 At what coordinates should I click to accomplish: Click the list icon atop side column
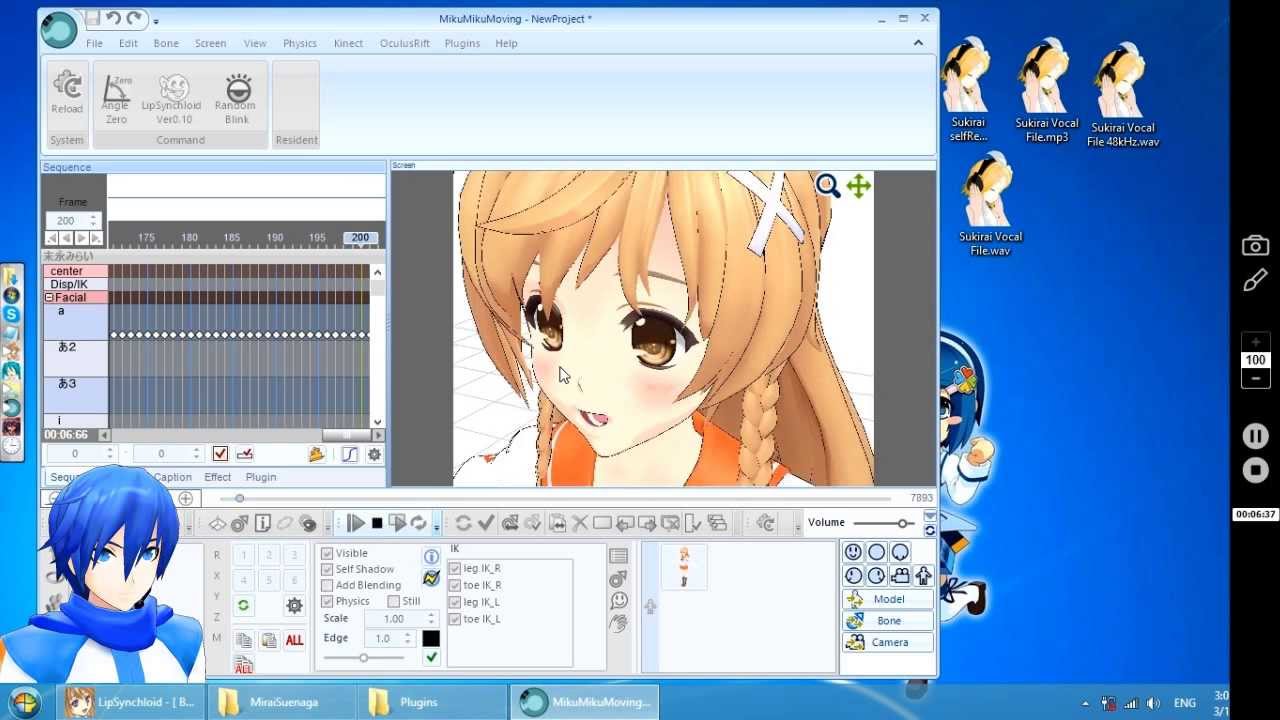click(619, 556)
